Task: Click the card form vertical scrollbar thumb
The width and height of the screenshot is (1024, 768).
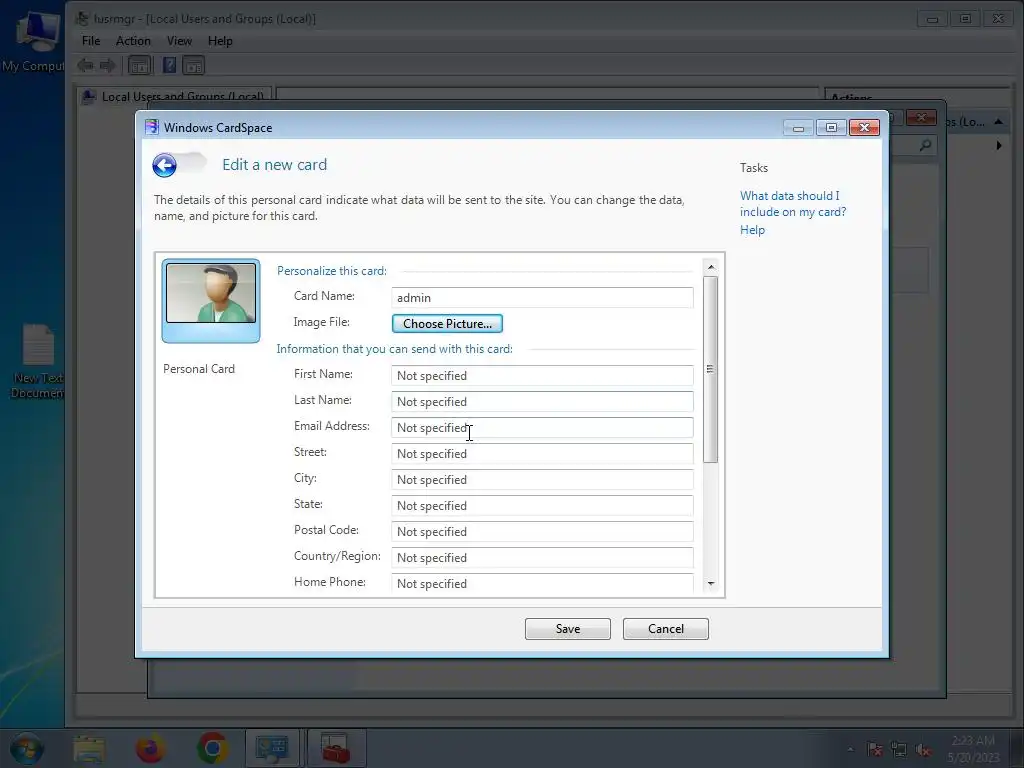Action: (711, 370)
